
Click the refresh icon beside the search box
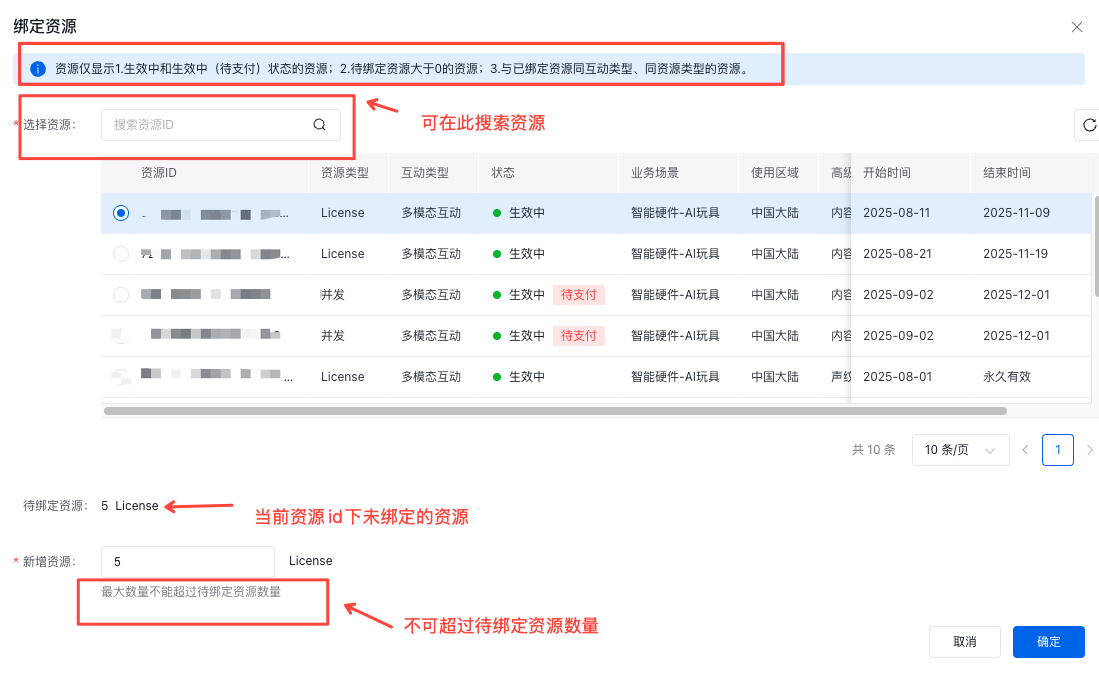(1089, 125)
